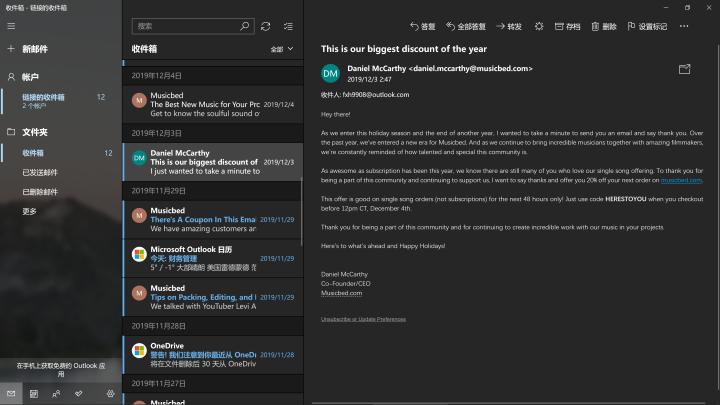Viewport: 720px width, 405px height.
Task: Click the 2019年11月29日 date group header
Action: click(x=213, y=191)
